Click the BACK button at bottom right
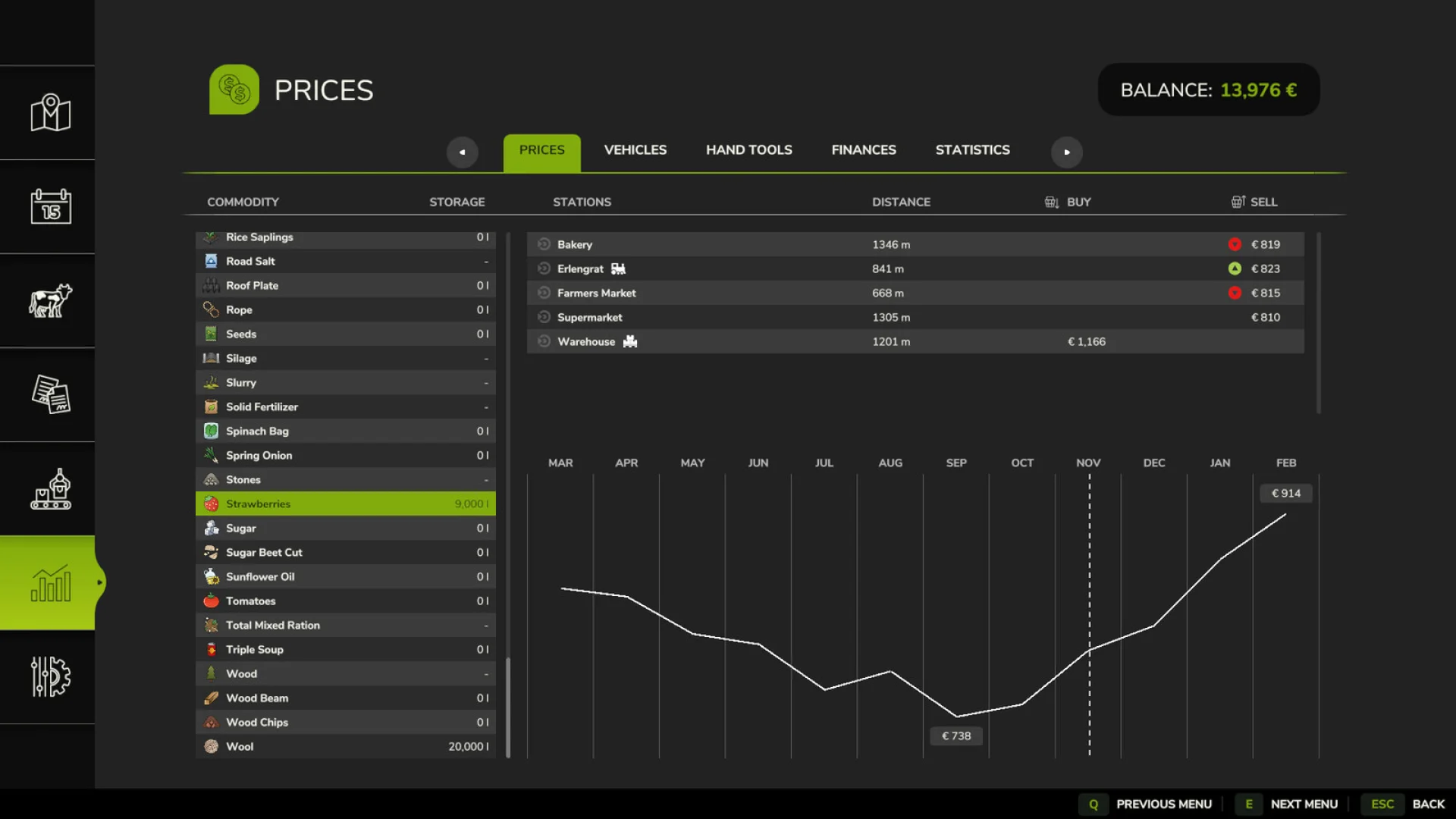This screenshot has width=1456, height=819. click(1429, 804)
